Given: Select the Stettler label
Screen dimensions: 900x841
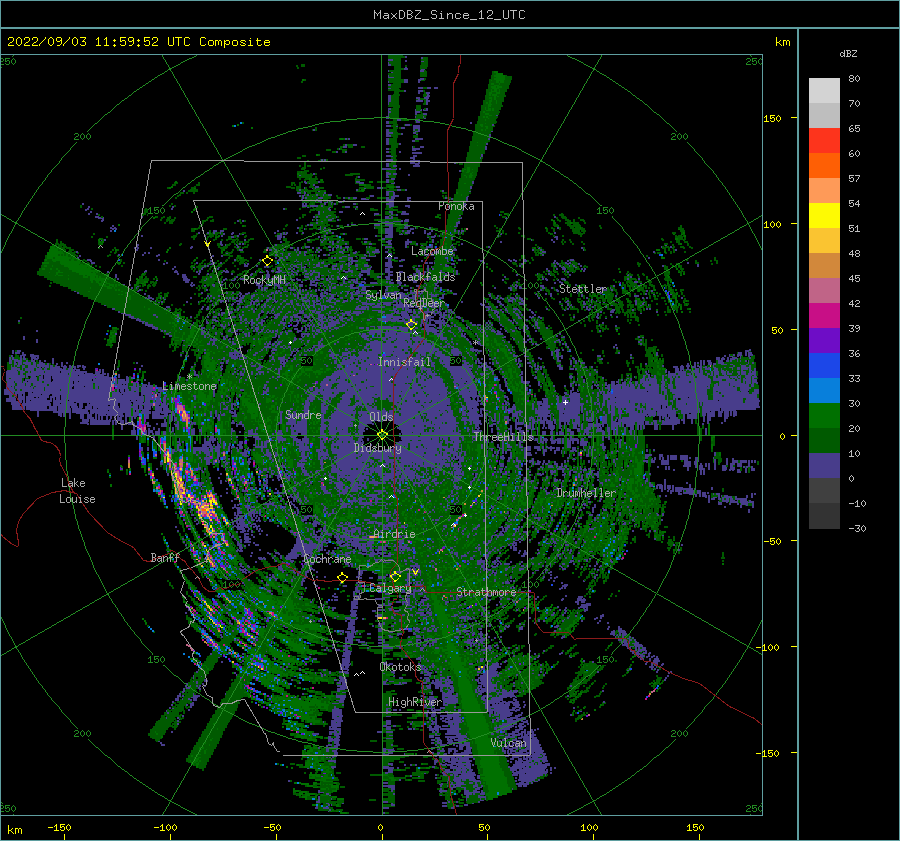Looking at the screenshot, I should click(x=583, y=289).
